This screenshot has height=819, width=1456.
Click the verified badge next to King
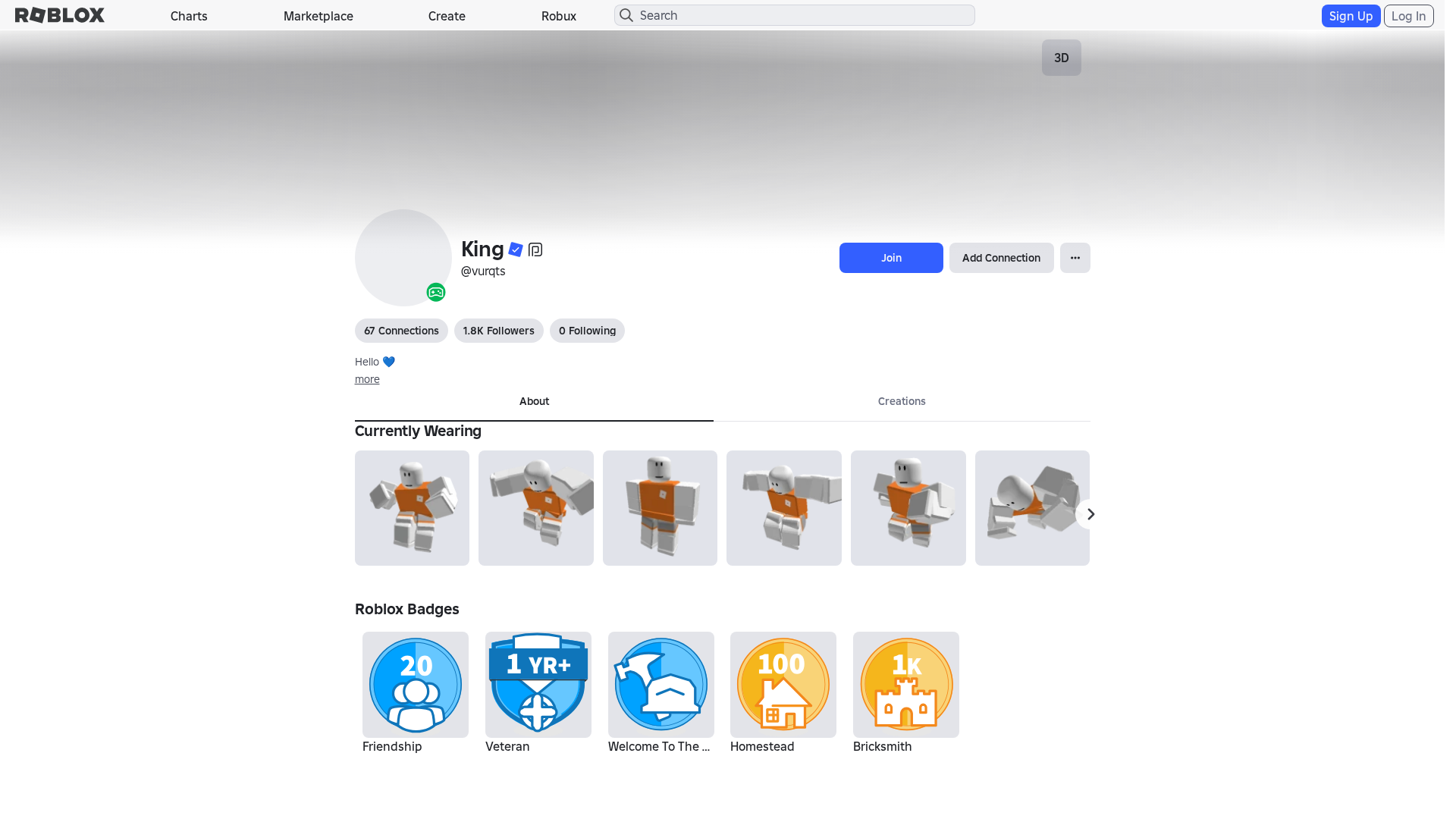pos(516,249)
